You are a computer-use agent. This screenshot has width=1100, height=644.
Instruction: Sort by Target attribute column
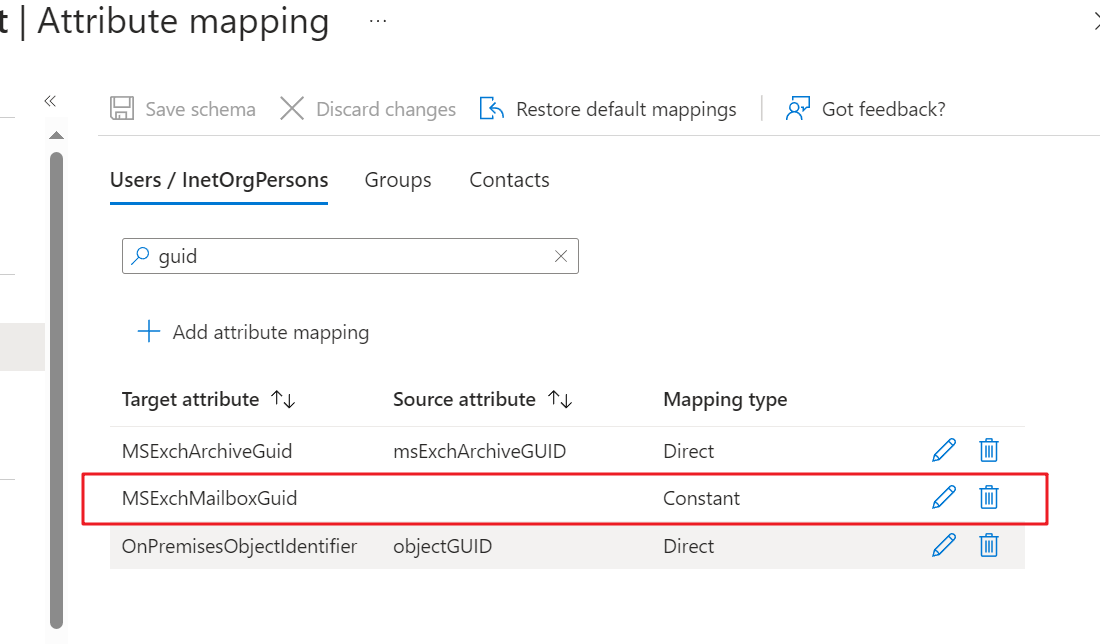coord(280,399)
